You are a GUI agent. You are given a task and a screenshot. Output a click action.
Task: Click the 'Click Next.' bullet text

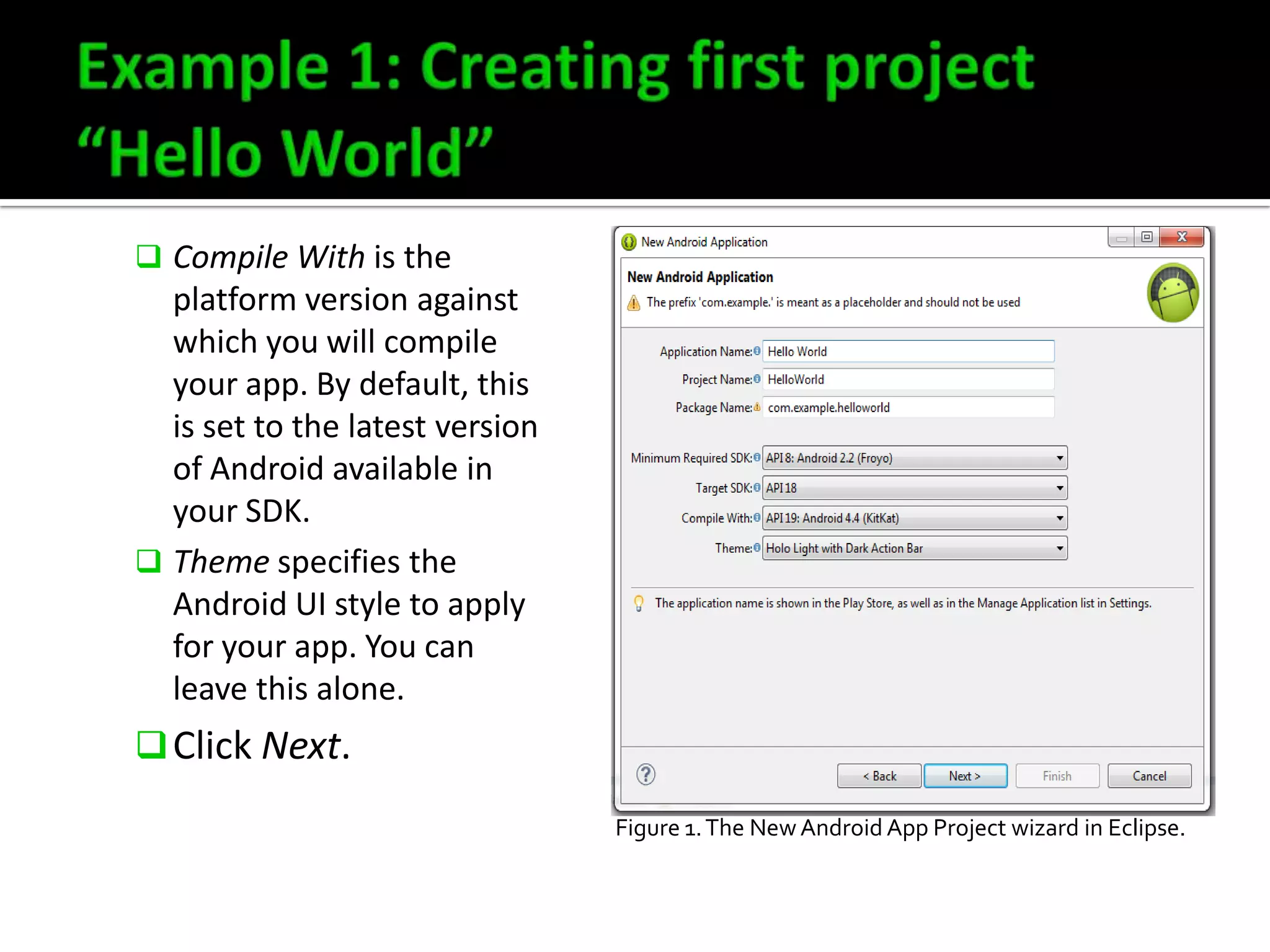262,745
